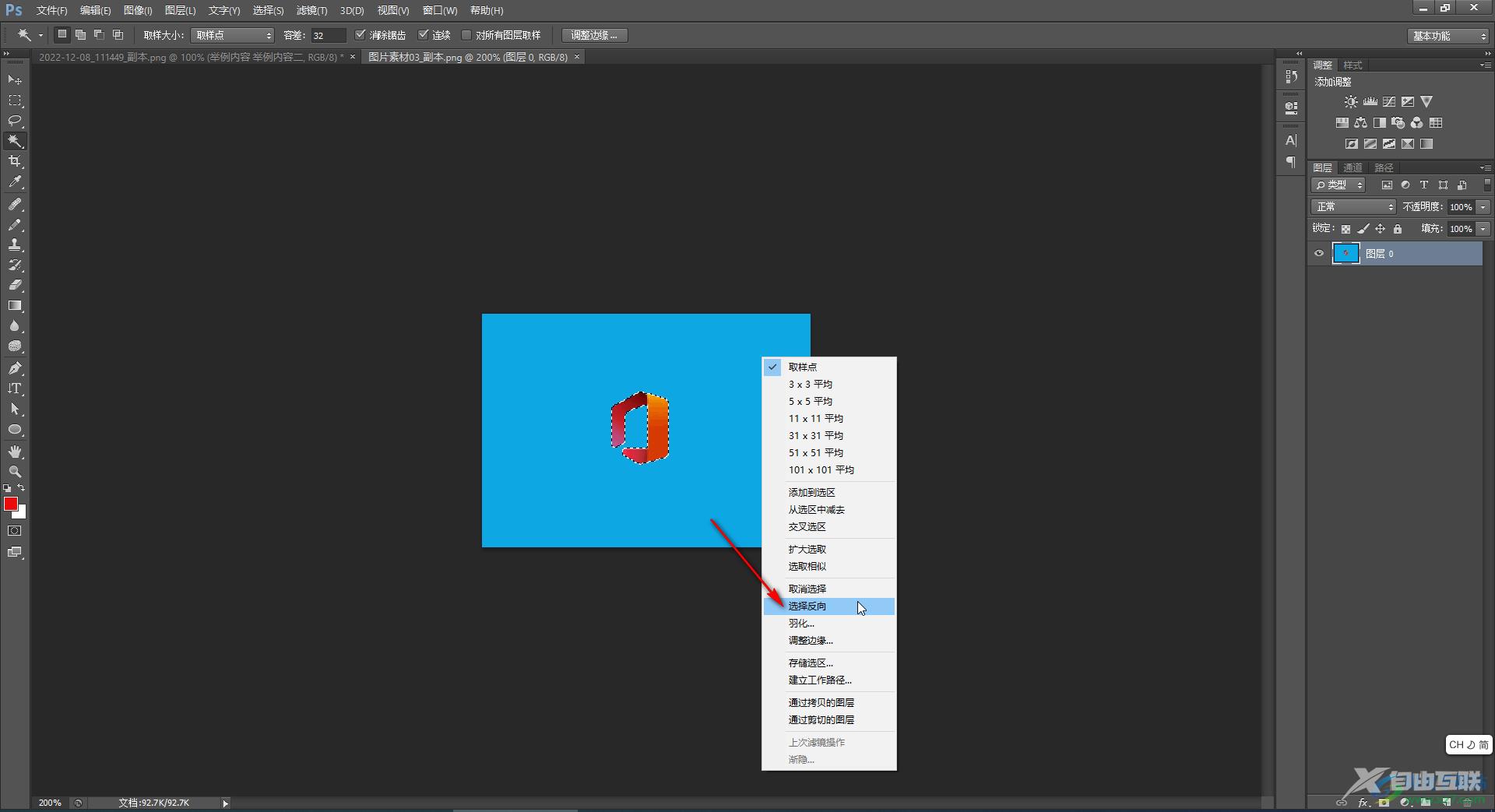1495x812 pixels.
Task: Choose 通过拷贝的图层 in context menu
Action: (829, 703)
